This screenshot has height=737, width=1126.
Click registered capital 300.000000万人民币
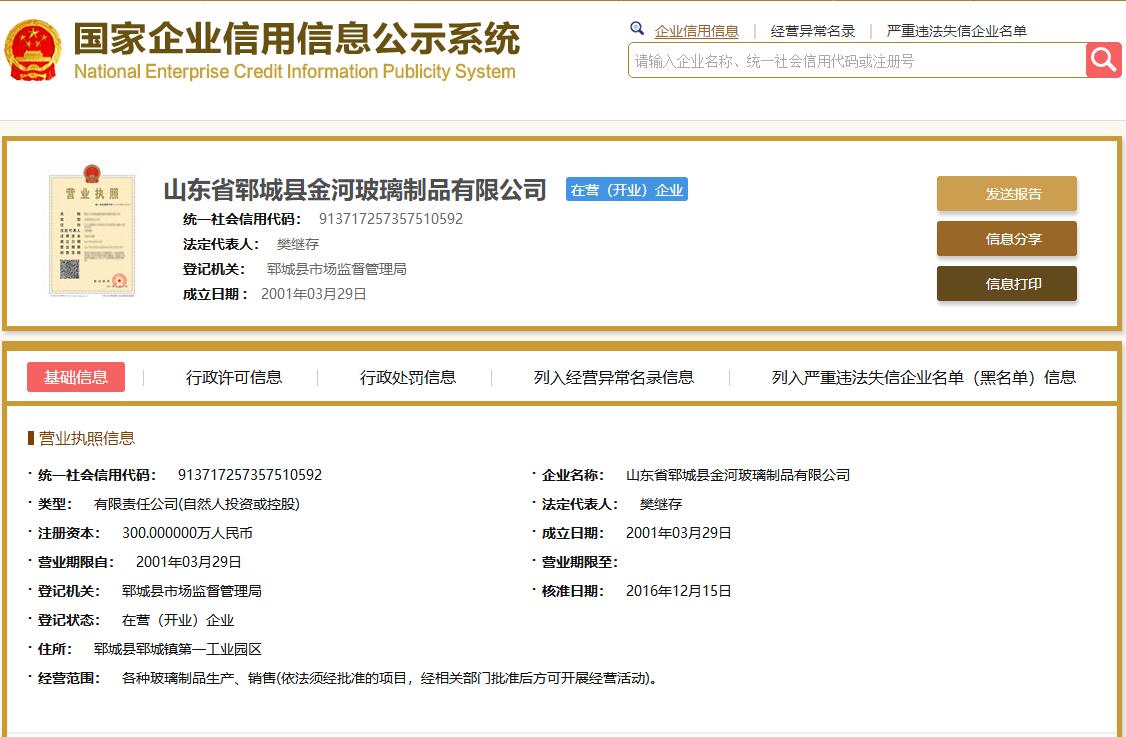[x=187, y=533]
